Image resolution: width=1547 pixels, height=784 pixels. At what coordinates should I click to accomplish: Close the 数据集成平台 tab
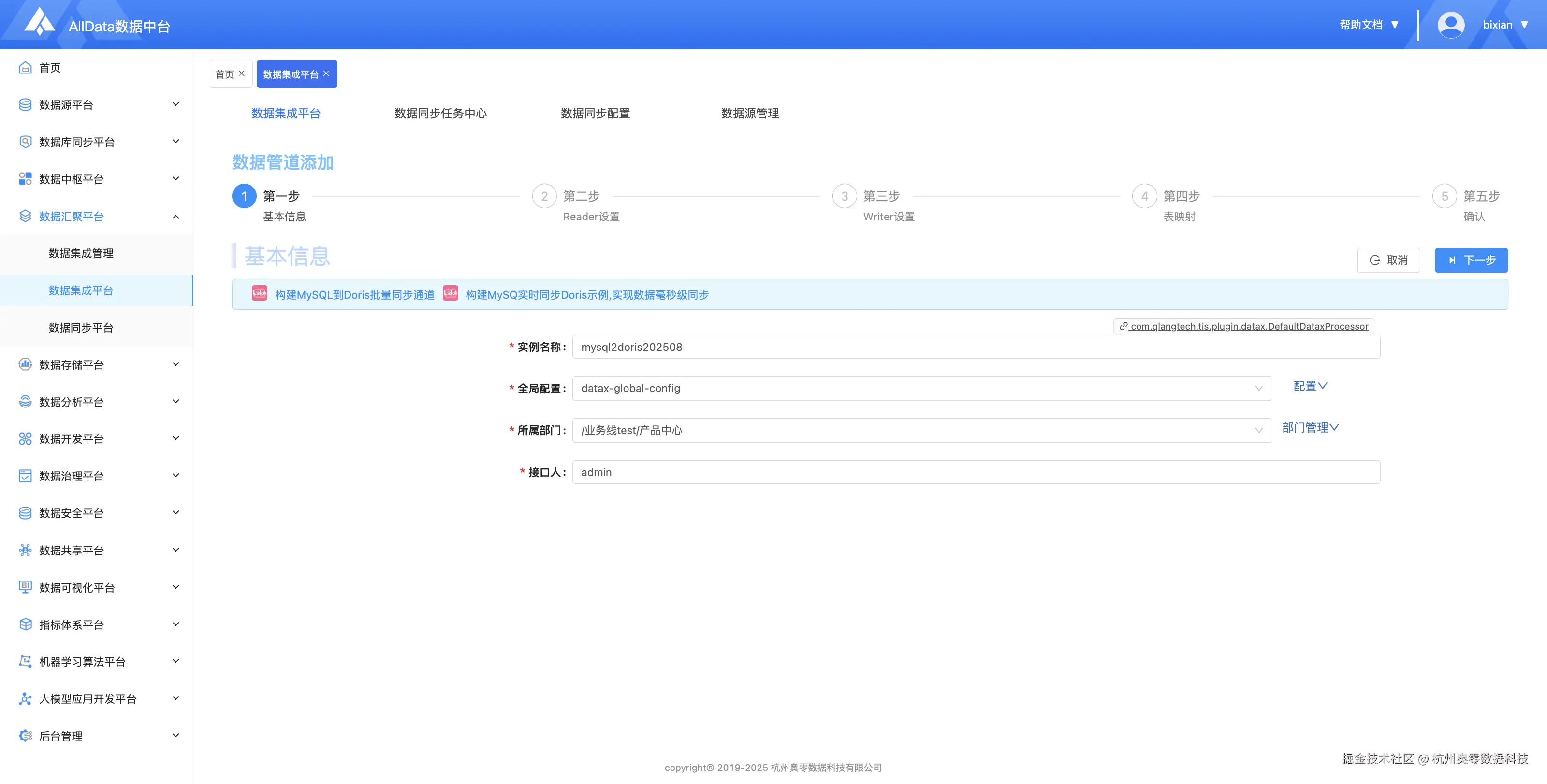click(326, 73)
